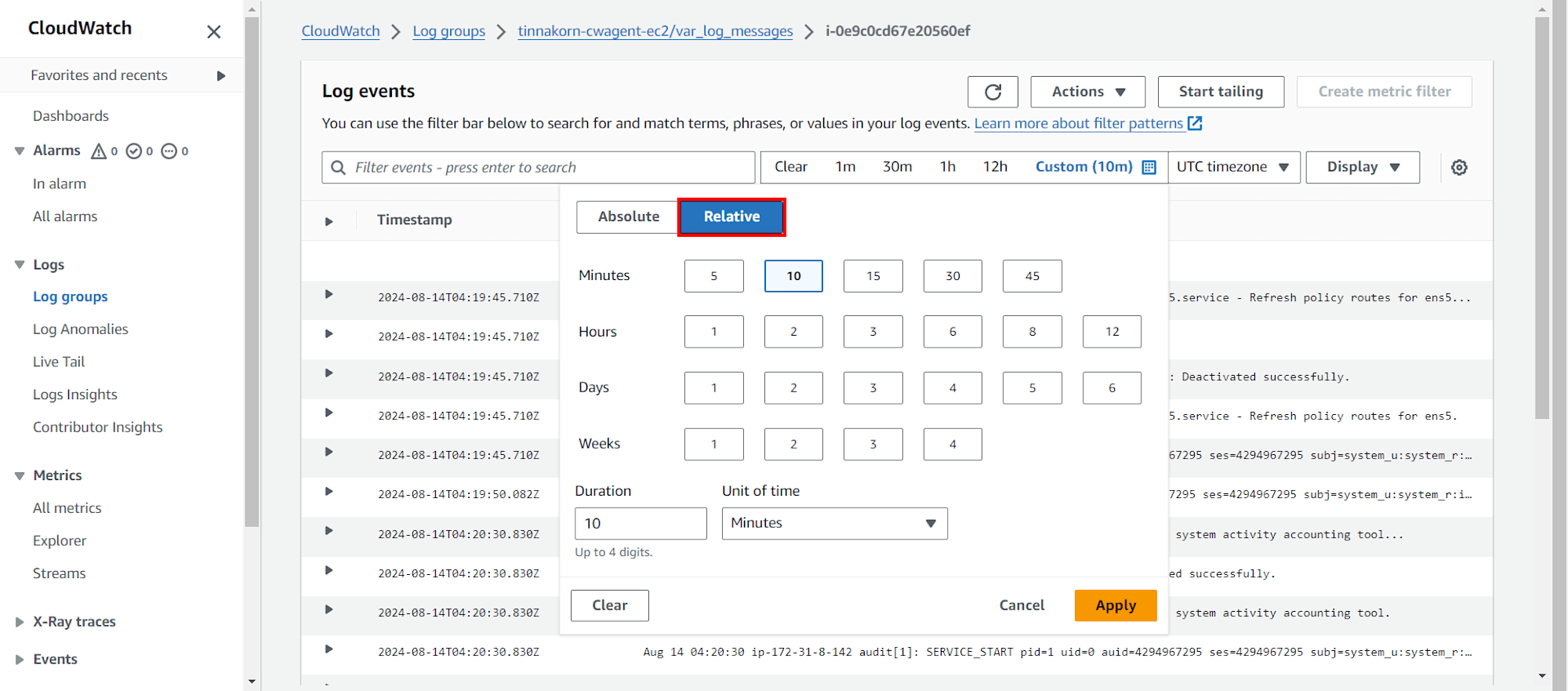This screenshot has width=1568, height=691.
Task: Collapse the Logs navigation section
Action: [20, 265]
